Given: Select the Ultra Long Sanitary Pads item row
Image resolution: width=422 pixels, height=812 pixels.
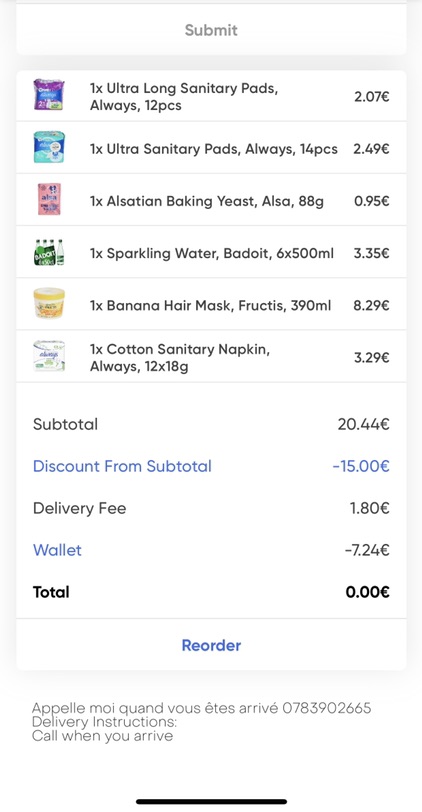Looking at the screenshot, I should (211, 96).
